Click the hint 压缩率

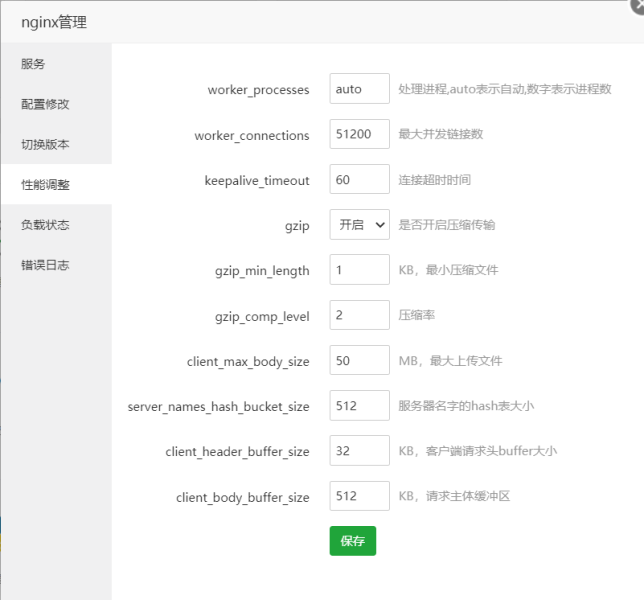coord(416,315)
